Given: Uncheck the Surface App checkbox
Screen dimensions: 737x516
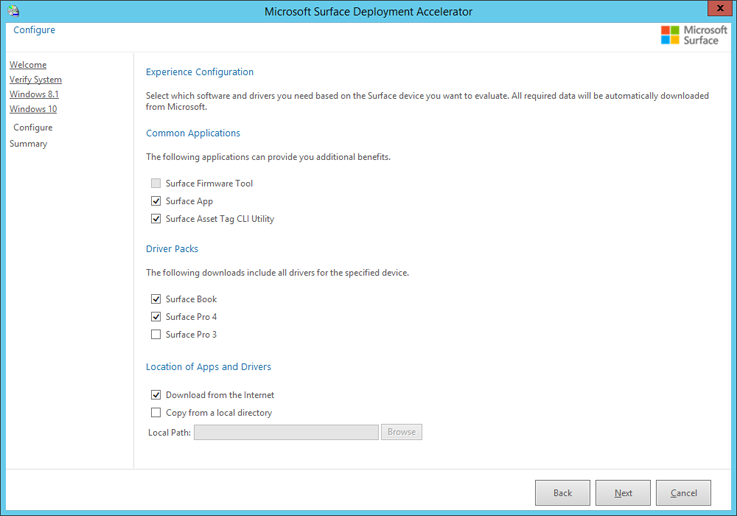Looking at the screenshot, I should point(156,201).
